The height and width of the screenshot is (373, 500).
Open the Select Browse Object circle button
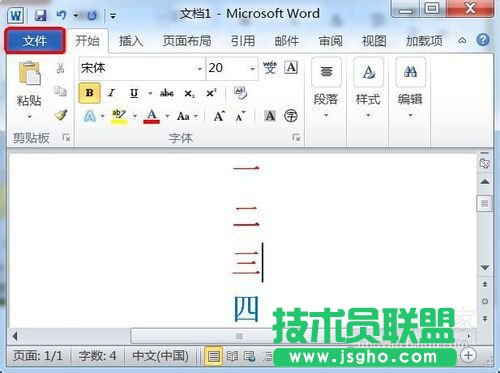pos(485,301)
